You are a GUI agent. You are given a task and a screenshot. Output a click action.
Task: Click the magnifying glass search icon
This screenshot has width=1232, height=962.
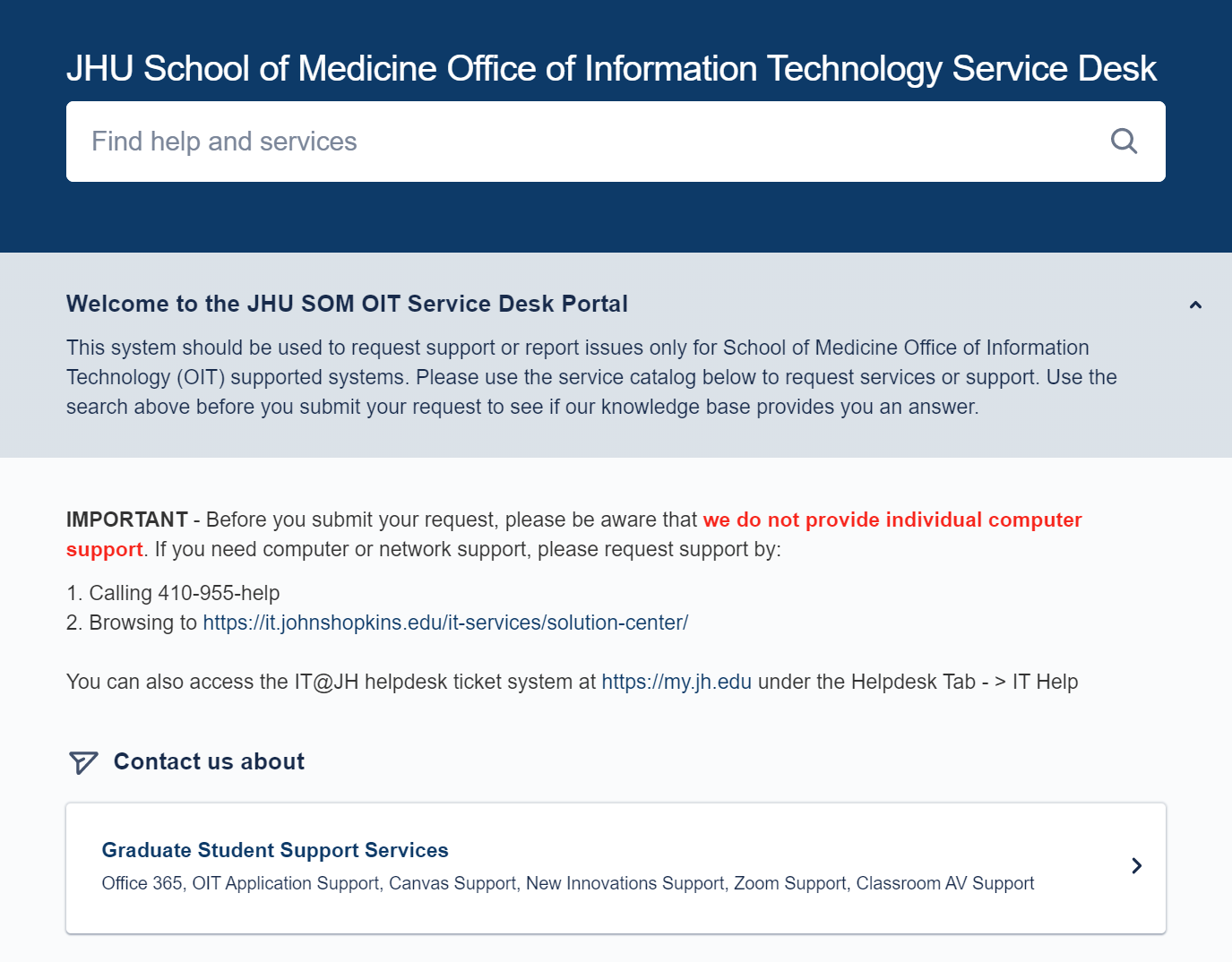(1124, 142)
